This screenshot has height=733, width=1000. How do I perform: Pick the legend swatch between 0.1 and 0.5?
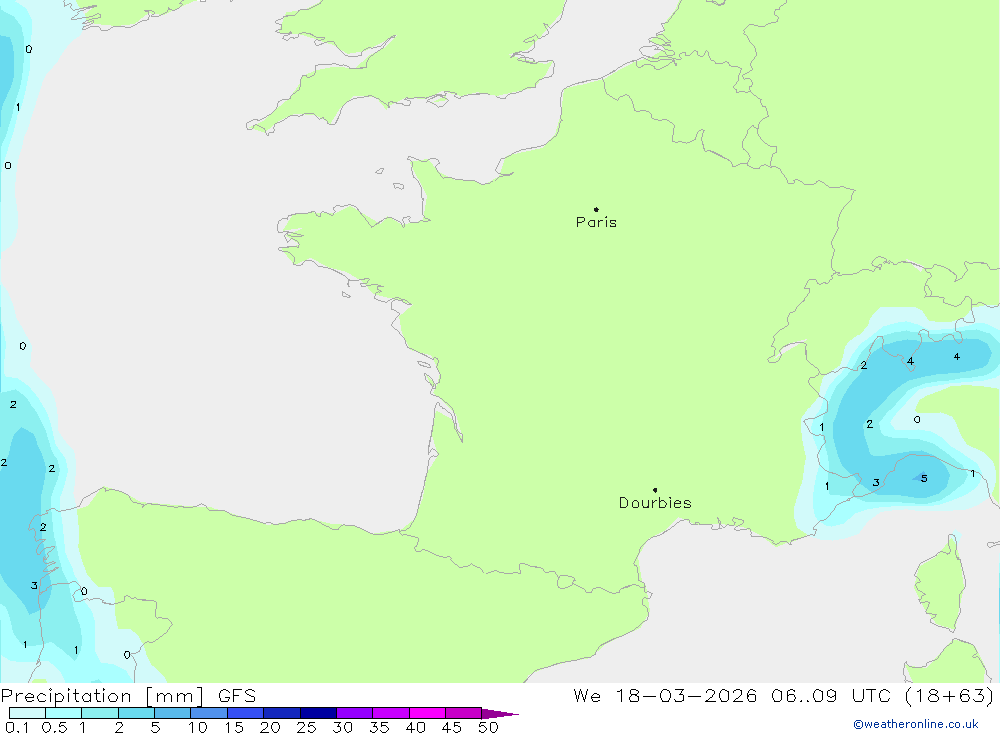point(27,713)
